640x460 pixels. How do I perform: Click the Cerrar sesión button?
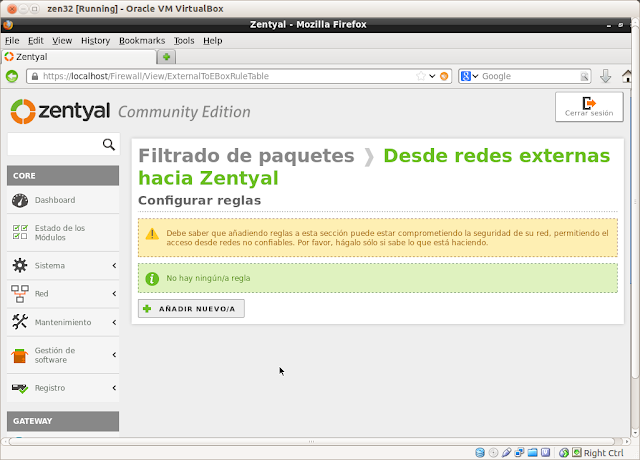coord(589,107)
